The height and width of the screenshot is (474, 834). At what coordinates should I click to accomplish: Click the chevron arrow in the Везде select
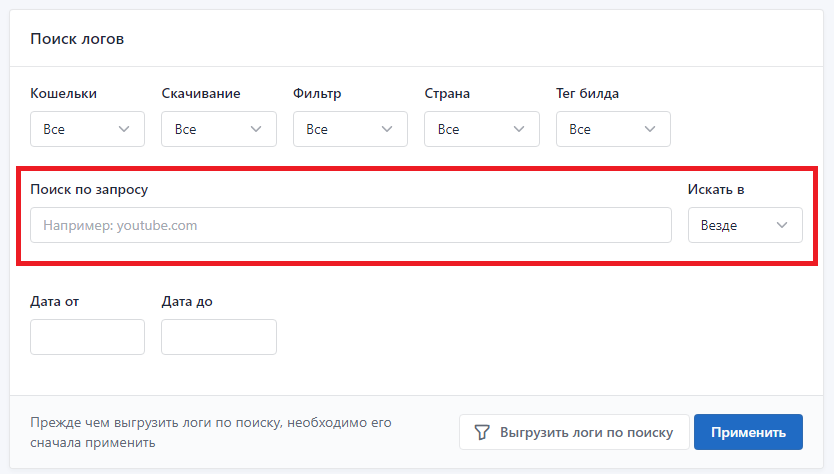[782, 225]
